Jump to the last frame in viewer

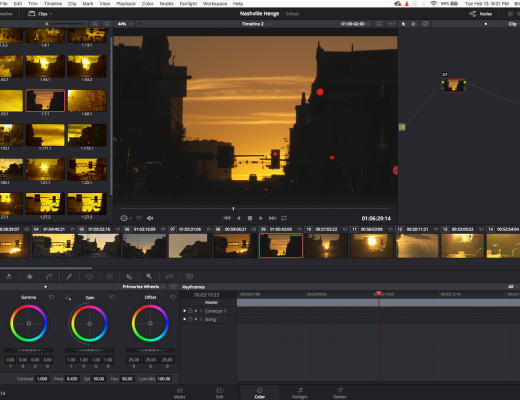coord(272,218)
